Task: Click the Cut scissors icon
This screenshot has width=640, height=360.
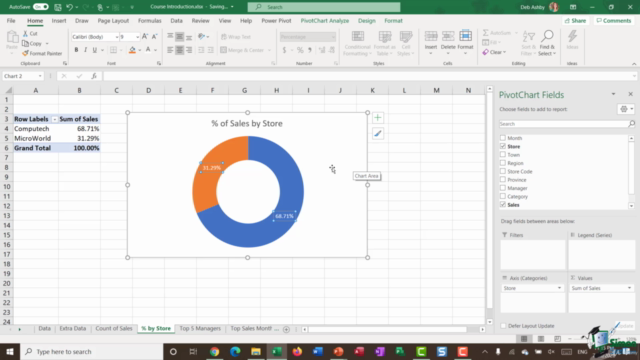Action: pyautogui.click(x=26, y=33)
